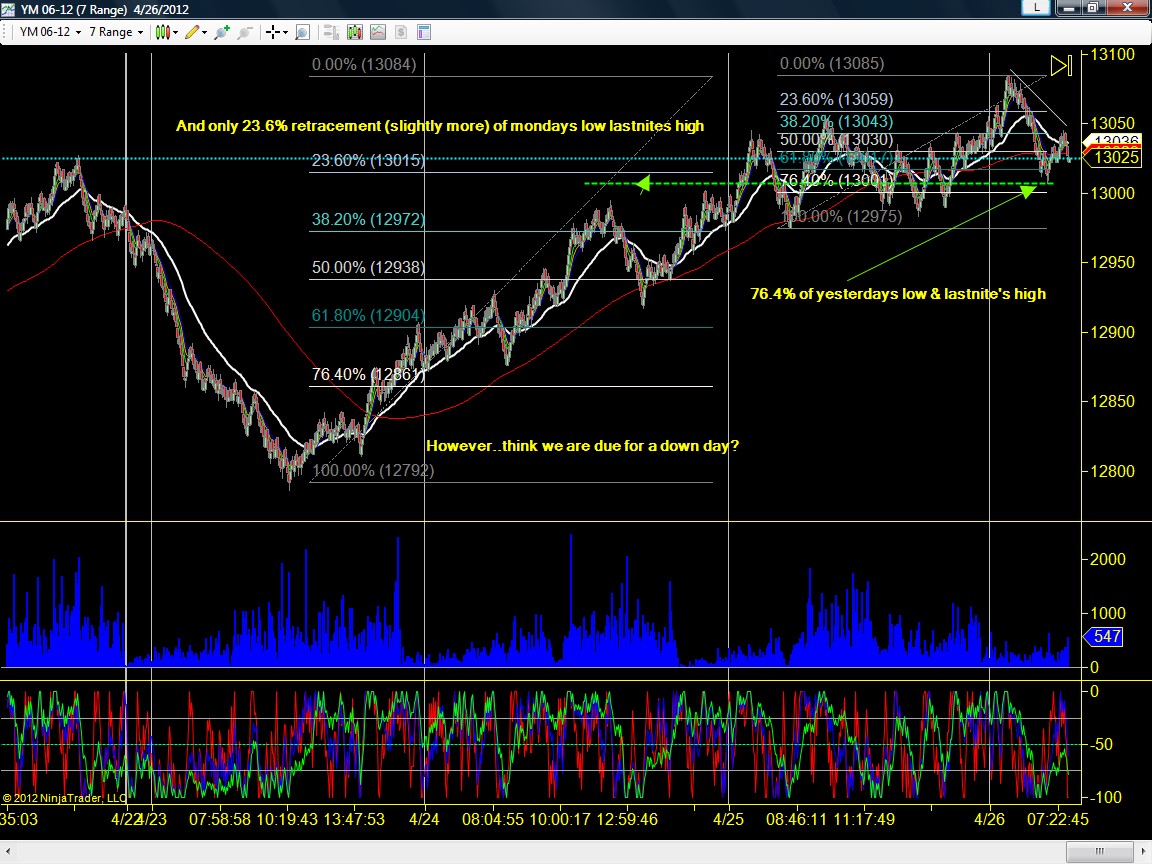Select the crosshair cursor tool
This screenshot has height=864, width=1152.
coord(273,32)
